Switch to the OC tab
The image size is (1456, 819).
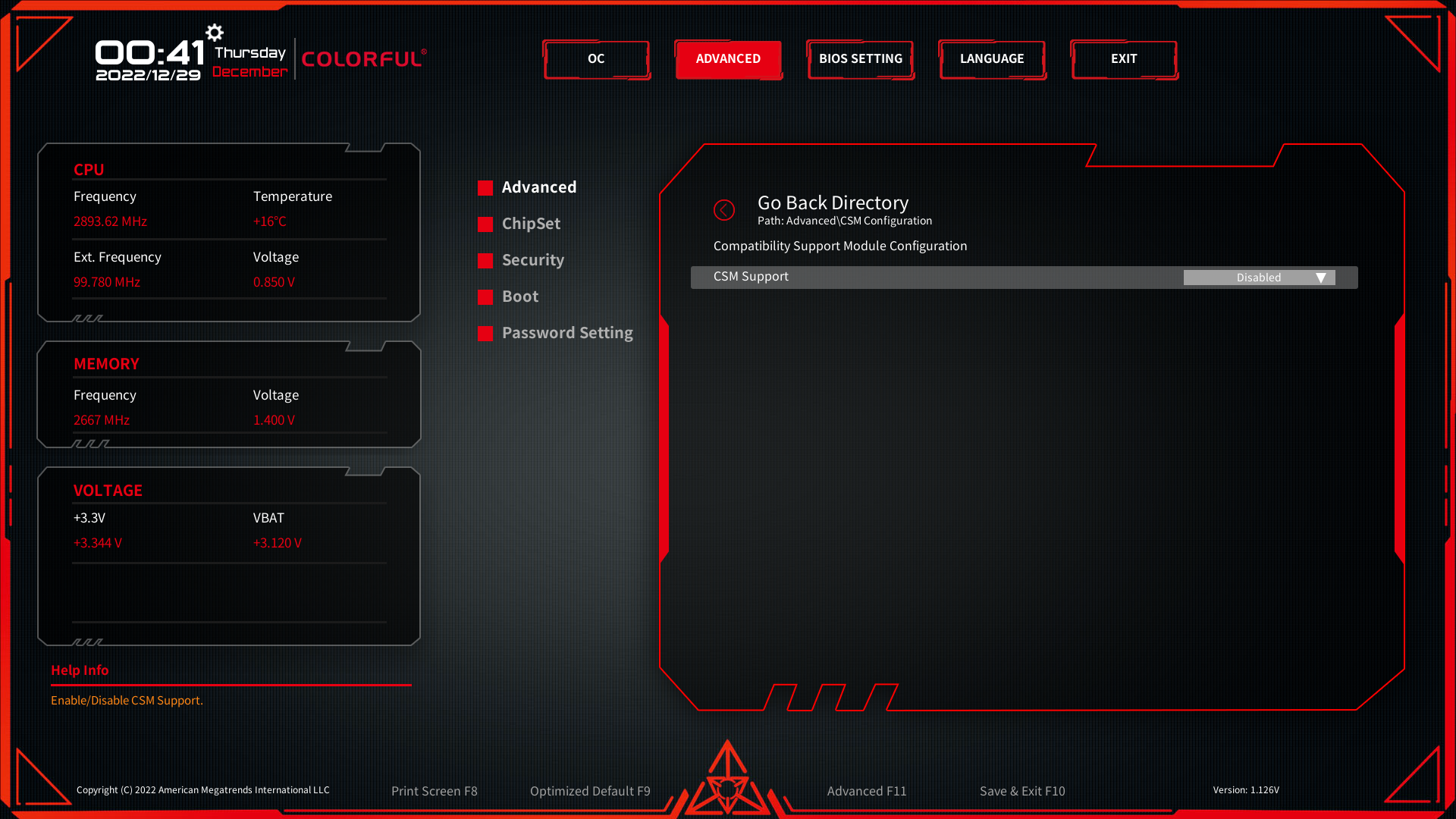point(596,59)
